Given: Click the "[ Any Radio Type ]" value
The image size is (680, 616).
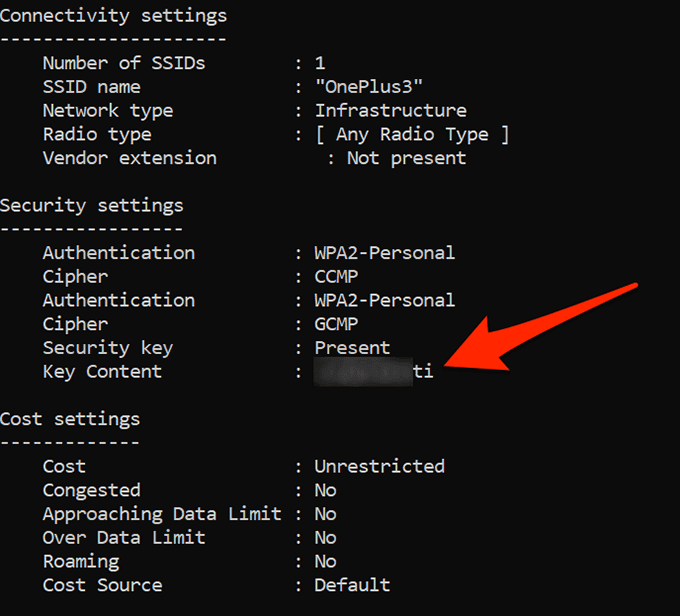Looking at the screenshot, I should [x=412, y=134].
